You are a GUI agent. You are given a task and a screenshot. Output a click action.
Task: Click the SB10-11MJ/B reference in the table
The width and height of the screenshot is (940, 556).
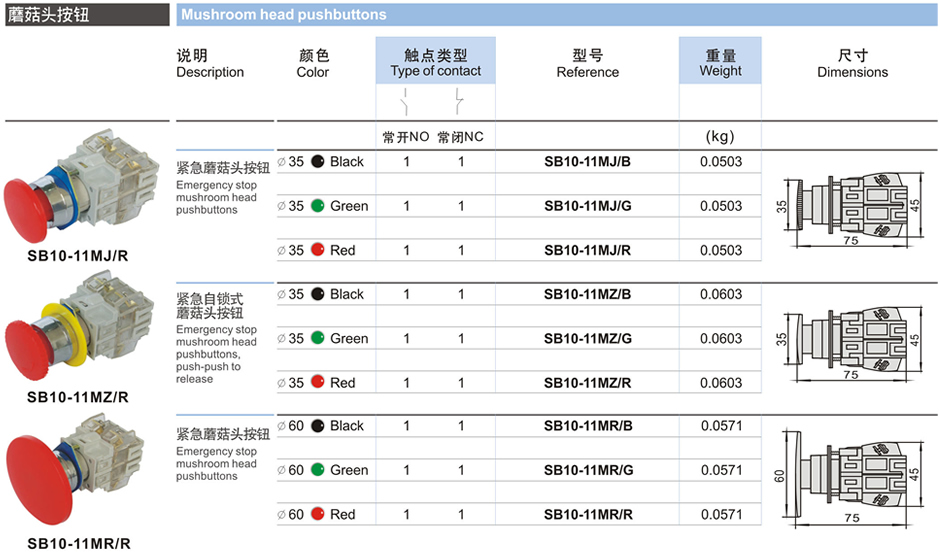tap(587, 162)
